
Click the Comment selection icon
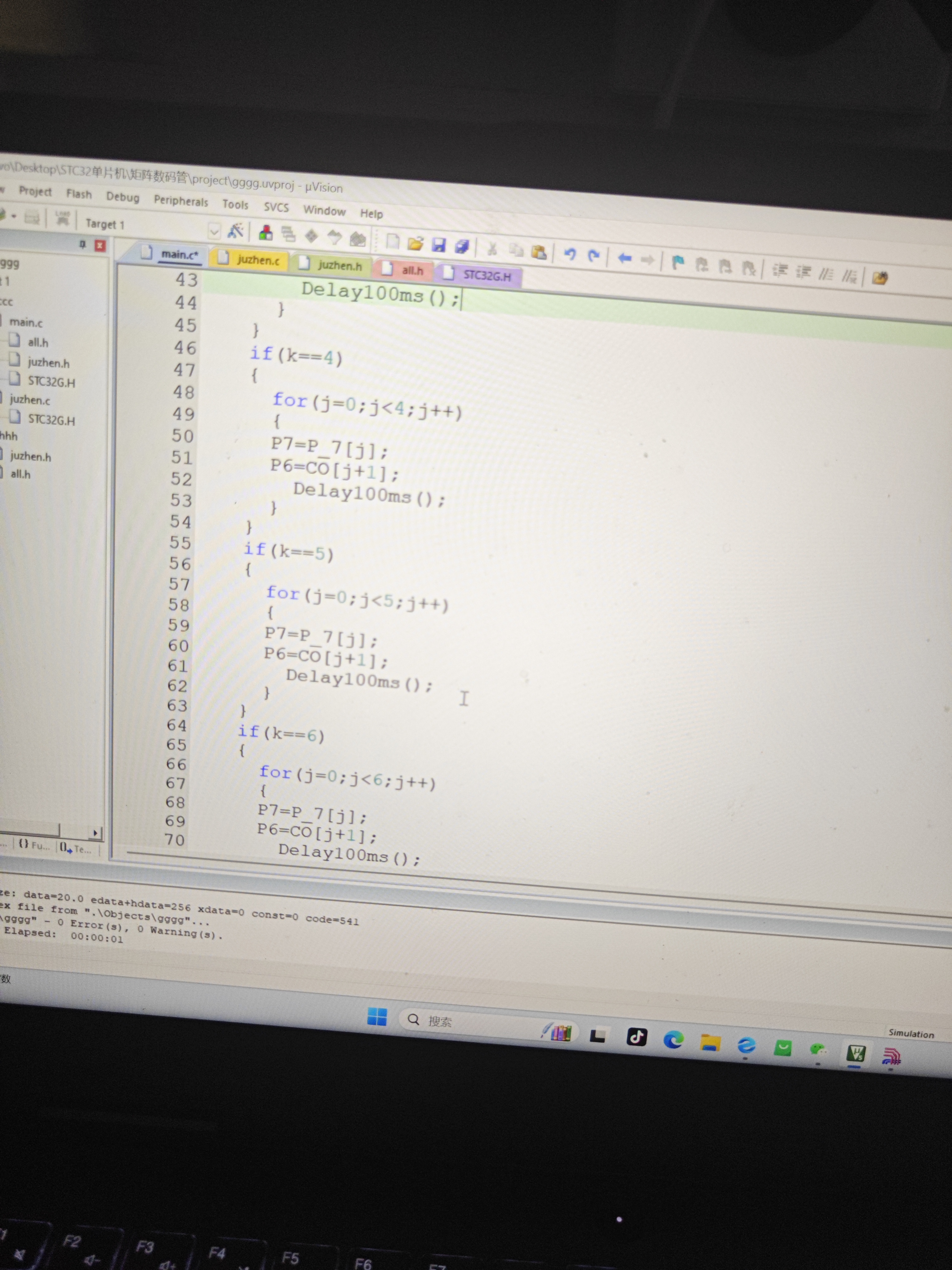826,274
